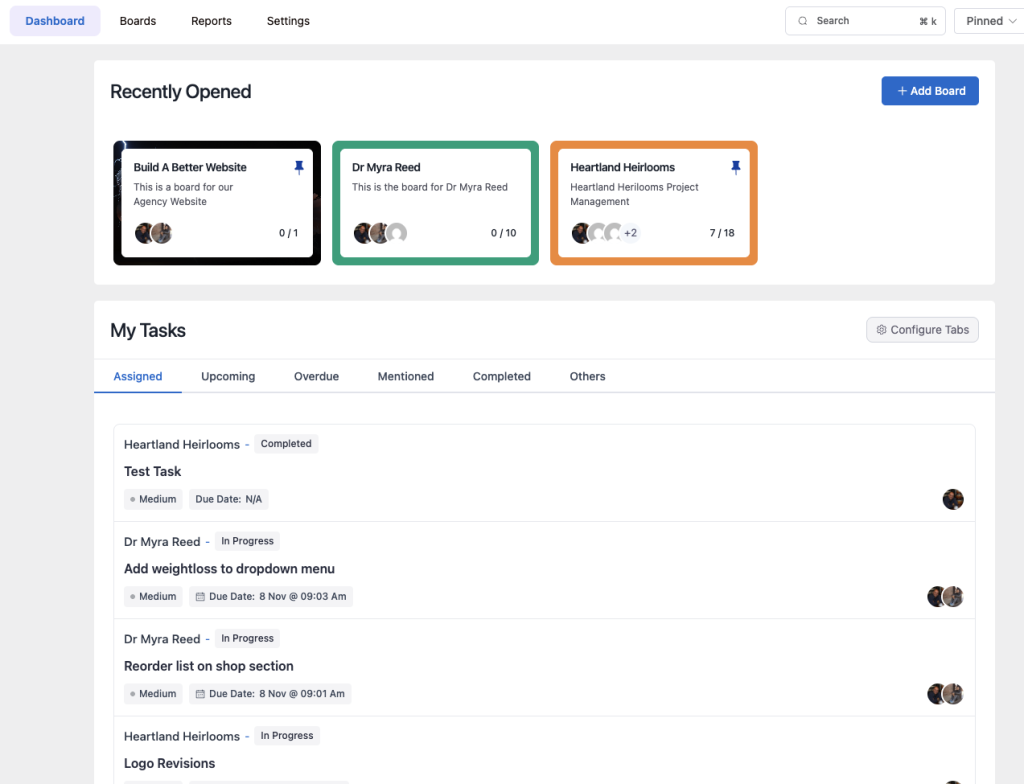Image resolution: width=1024 pixels, height=784 pixels.
Task: Open Configure Tabs
Action: click(922, 330)
